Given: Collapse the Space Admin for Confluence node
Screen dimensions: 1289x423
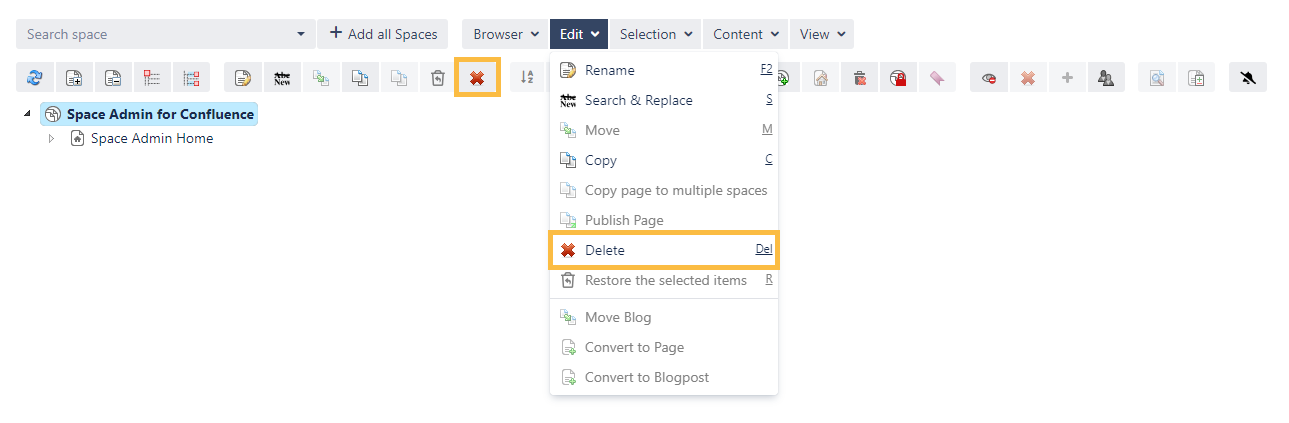Looking at the screenshot, I should (x=27, y=115).
